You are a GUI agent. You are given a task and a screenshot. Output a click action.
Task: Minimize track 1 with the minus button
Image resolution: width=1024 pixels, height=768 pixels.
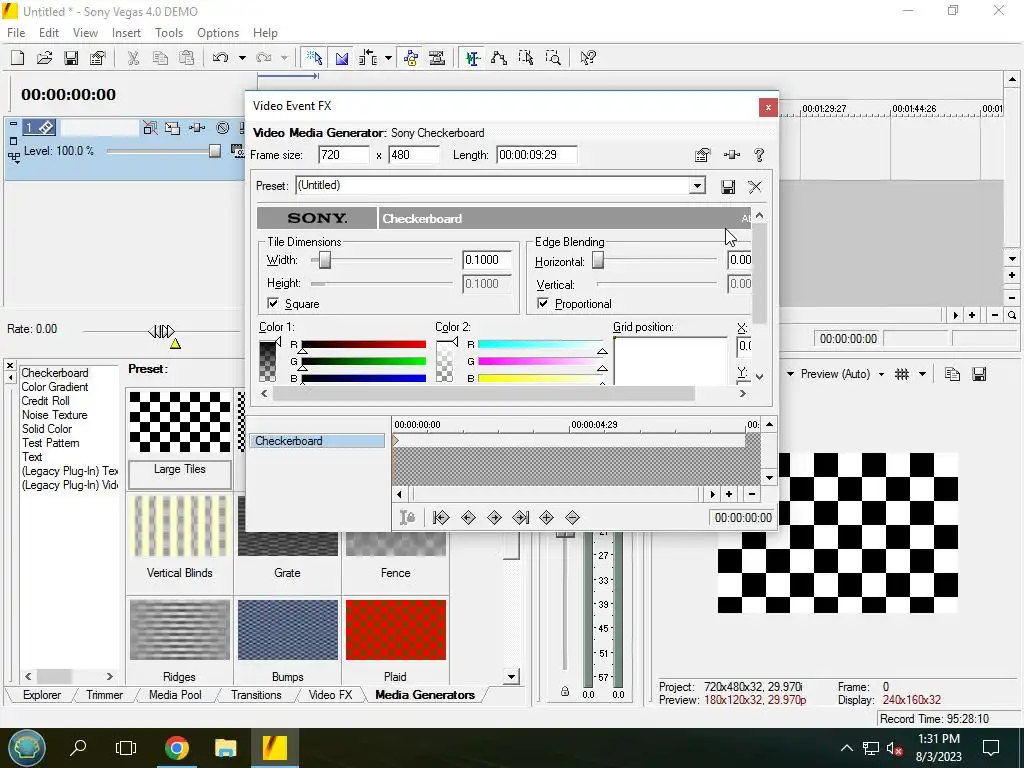point(13,123)
